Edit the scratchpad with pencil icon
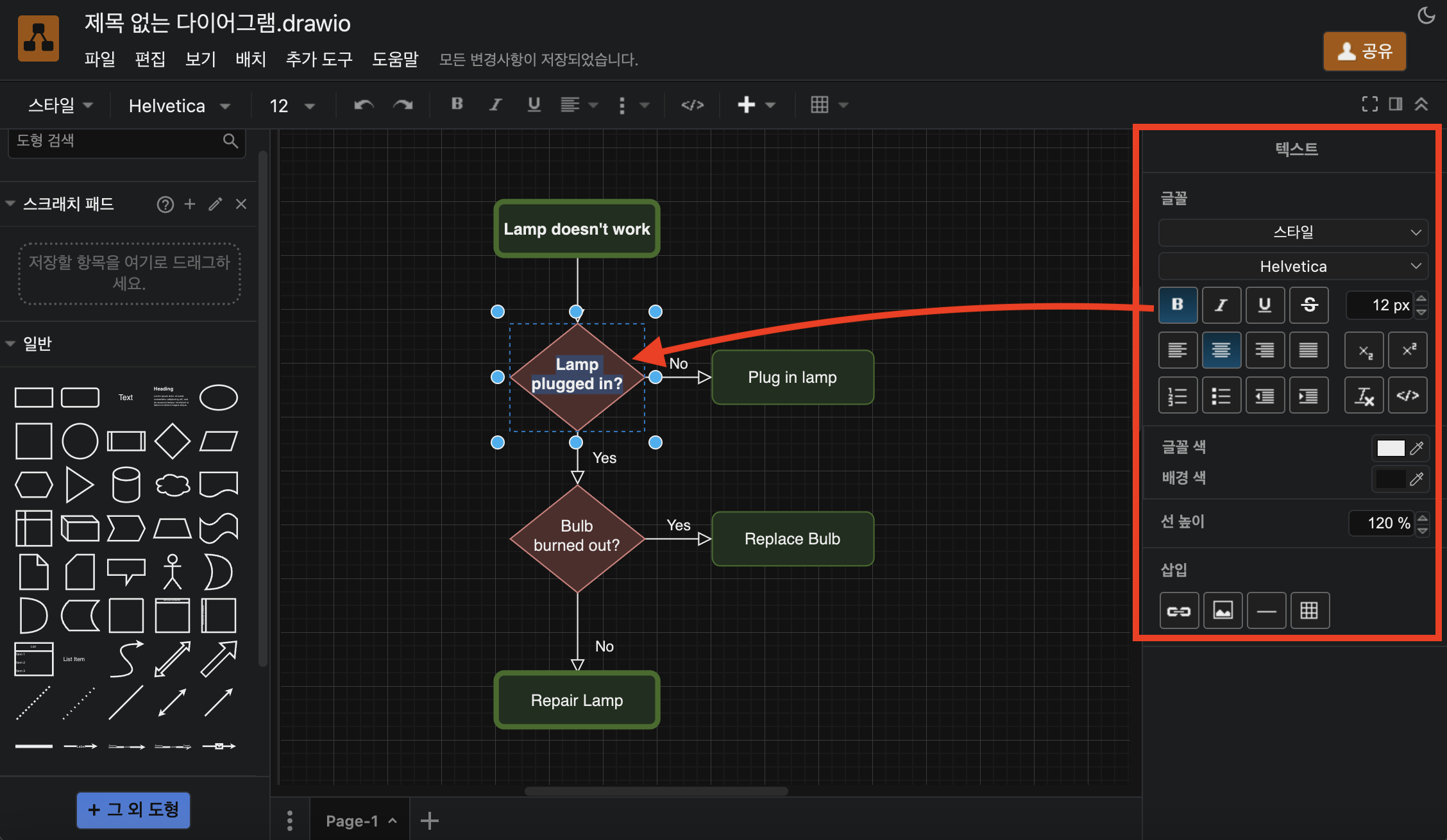 click(216, 204)
